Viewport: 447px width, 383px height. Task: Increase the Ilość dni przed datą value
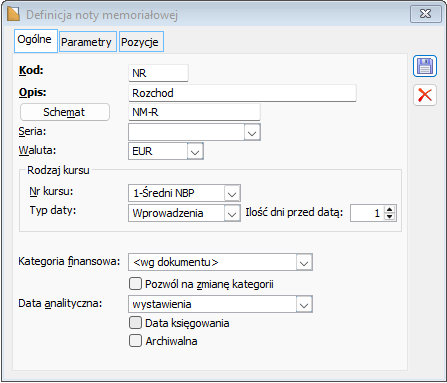click(389, 210)
